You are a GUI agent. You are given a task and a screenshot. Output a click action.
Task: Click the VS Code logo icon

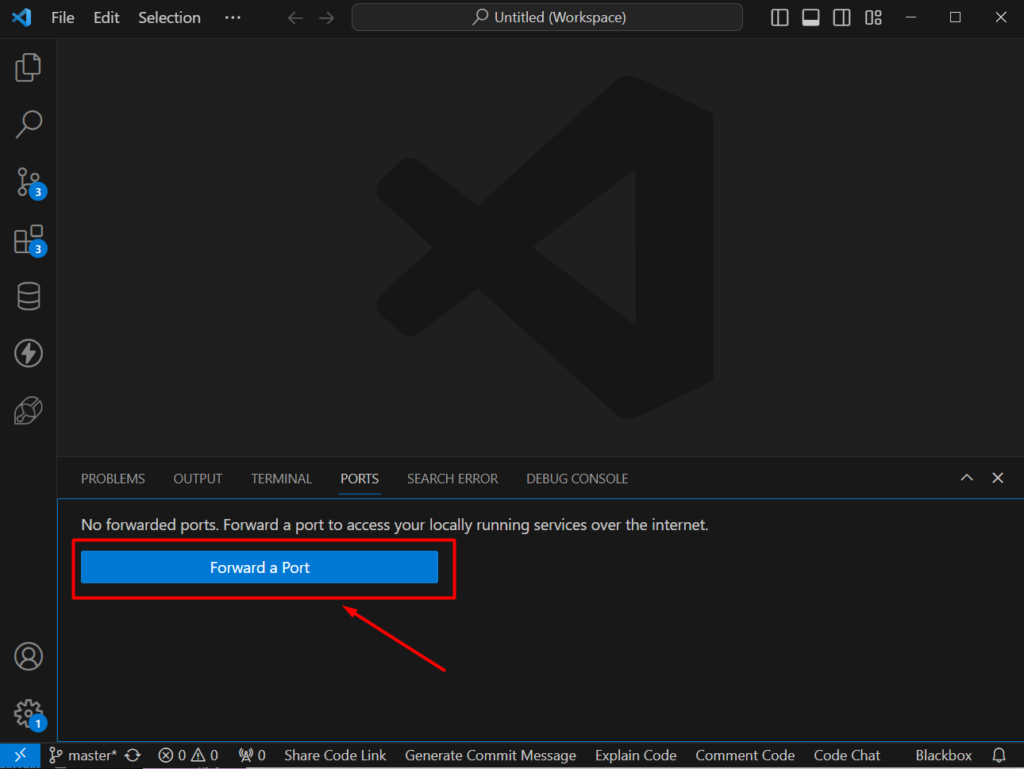pos(22,17)
